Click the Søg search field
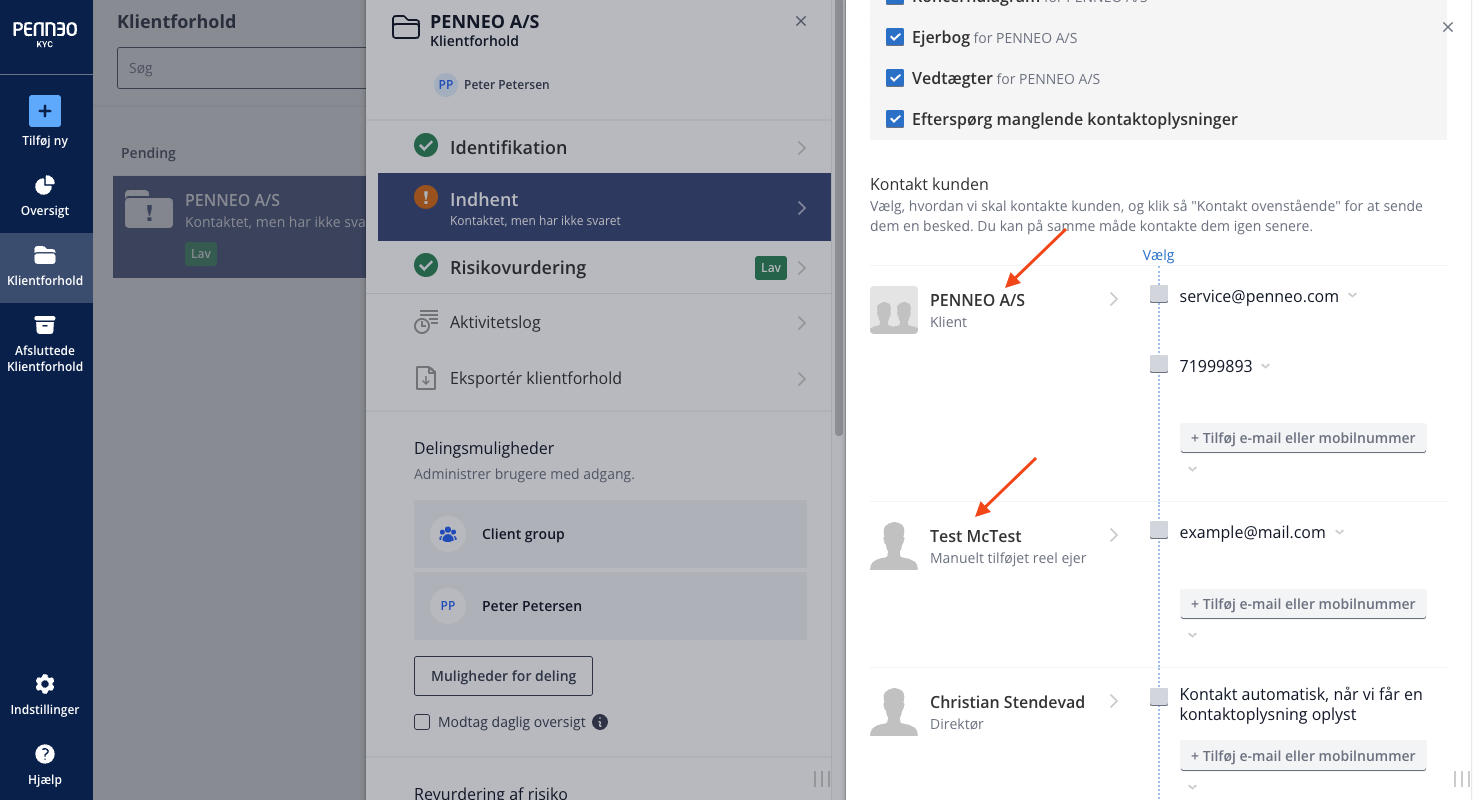Screen dimensions: 1473x800 [x=241, y=68]
